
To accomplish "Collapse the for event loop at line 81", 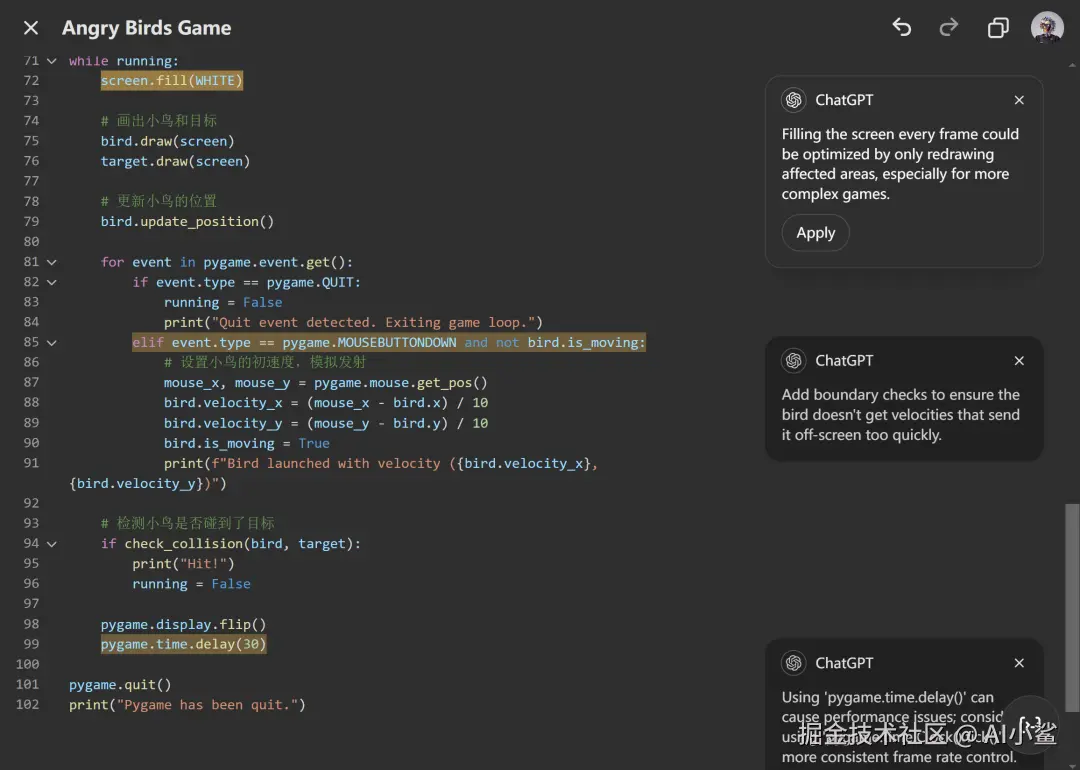I will coord(52,262).
